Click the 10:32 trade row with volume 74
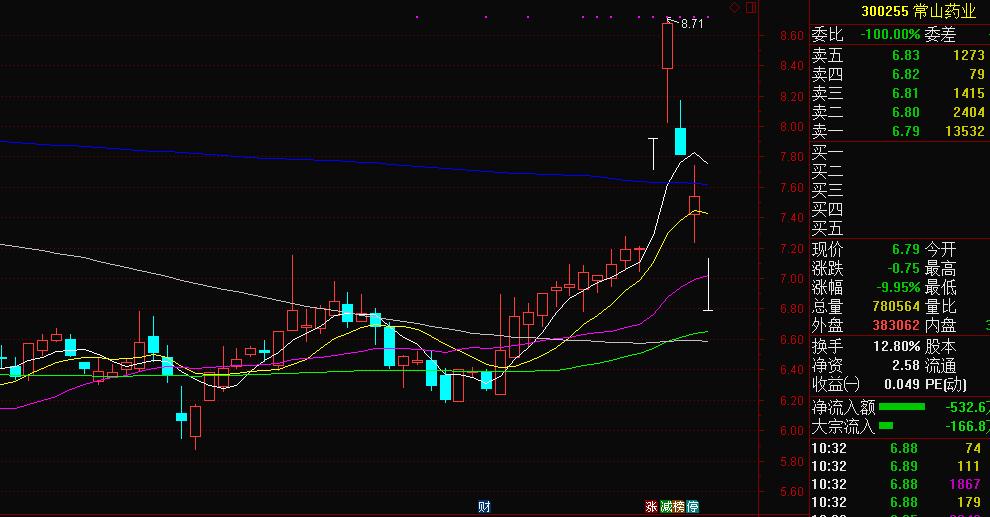 coord(898,448)
